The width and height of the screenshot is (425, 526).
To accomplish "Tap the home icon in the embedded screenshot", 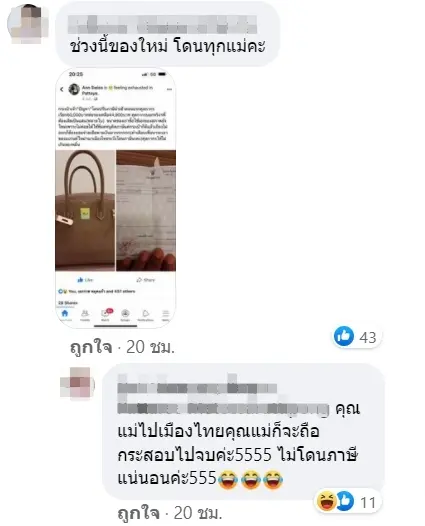I will 65,314.
